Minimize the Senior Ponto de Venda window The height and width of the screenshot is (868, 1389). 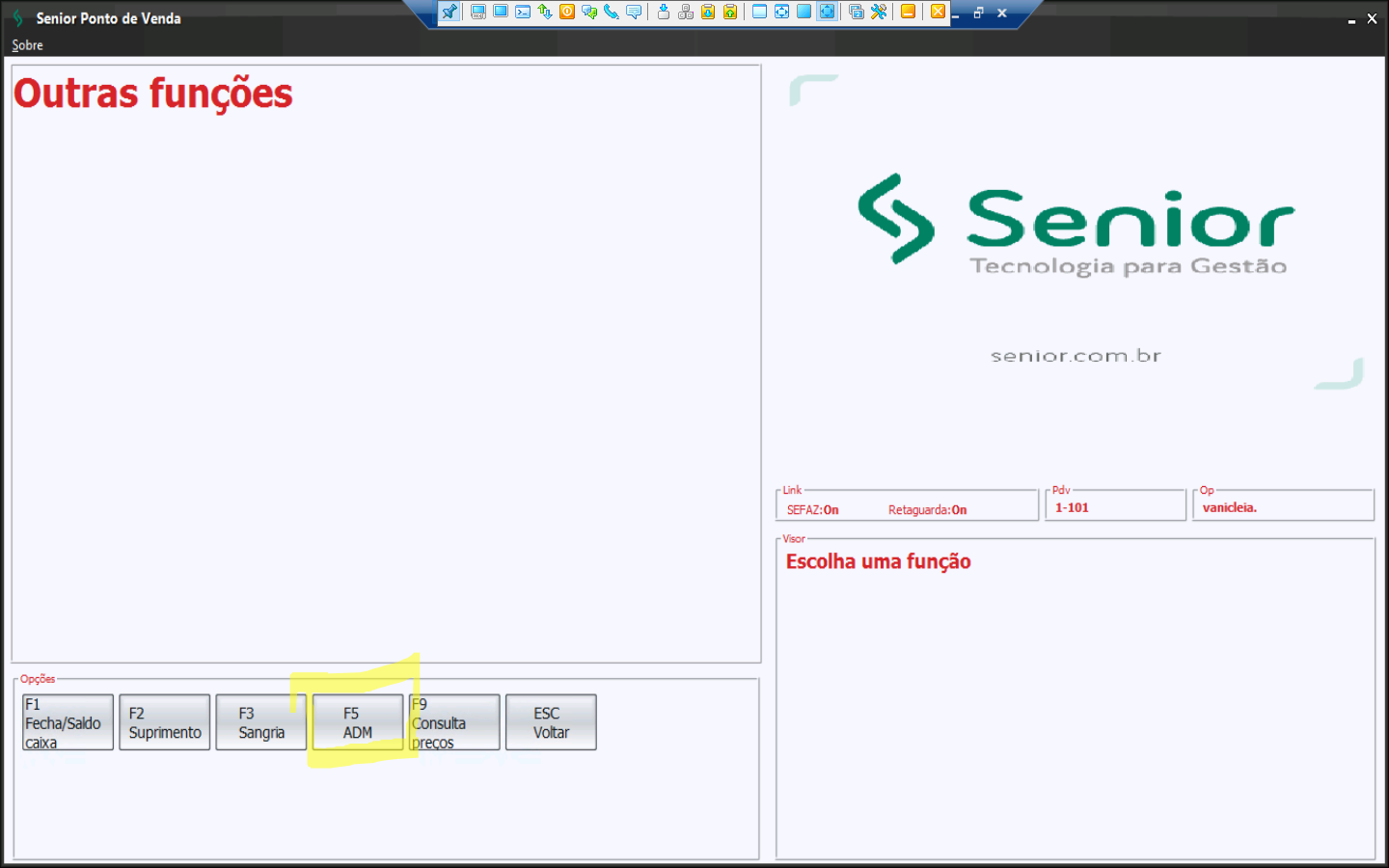[1351, 19]
